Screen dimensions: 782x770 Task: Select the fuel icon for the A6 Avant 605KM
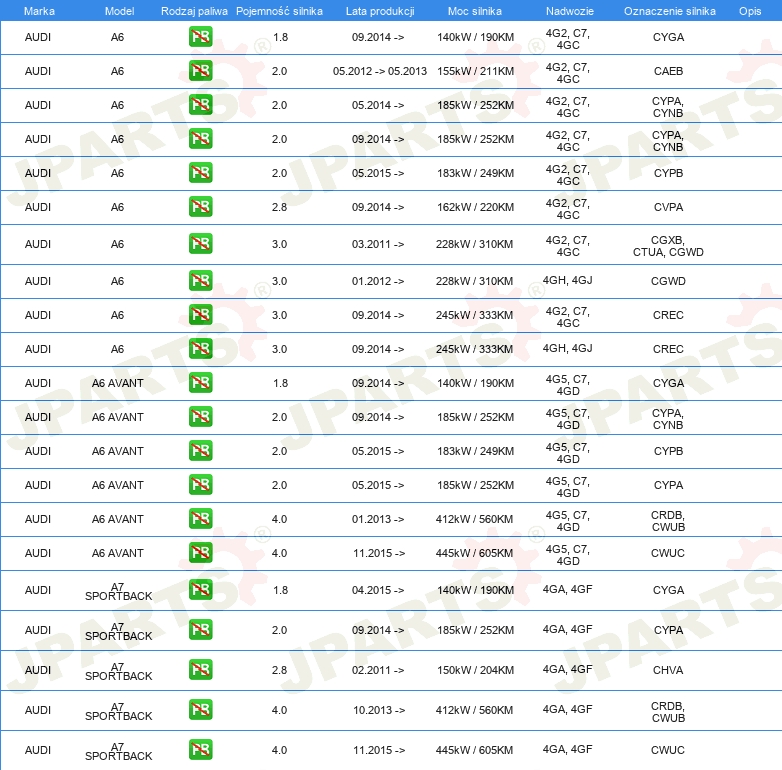pos(200,553)
